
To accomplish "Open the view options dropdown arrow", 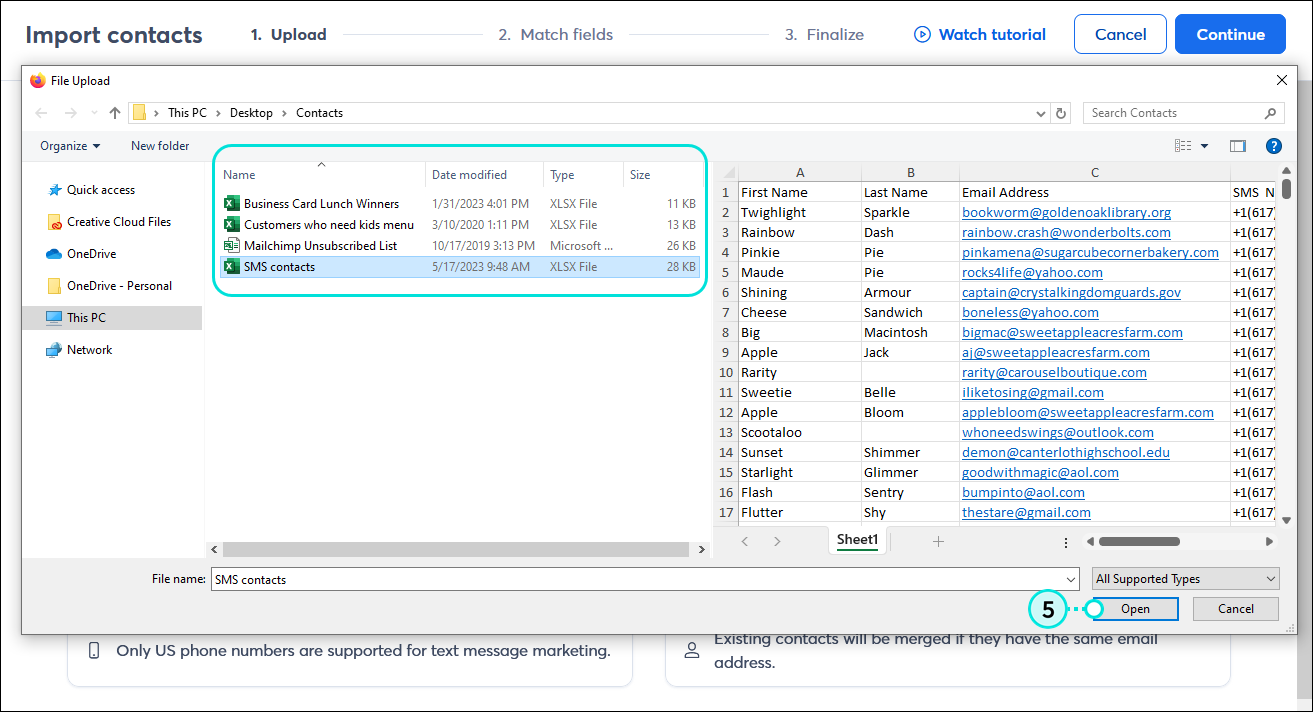I will pyautogui.click(x=1204, y=146).
